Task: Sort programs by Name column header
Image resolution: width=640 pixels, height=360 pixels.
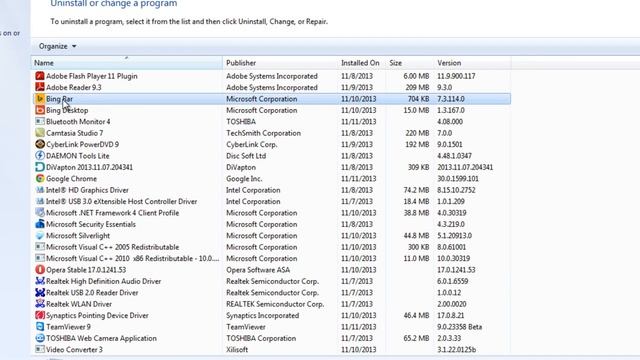Action: [127, 63]
